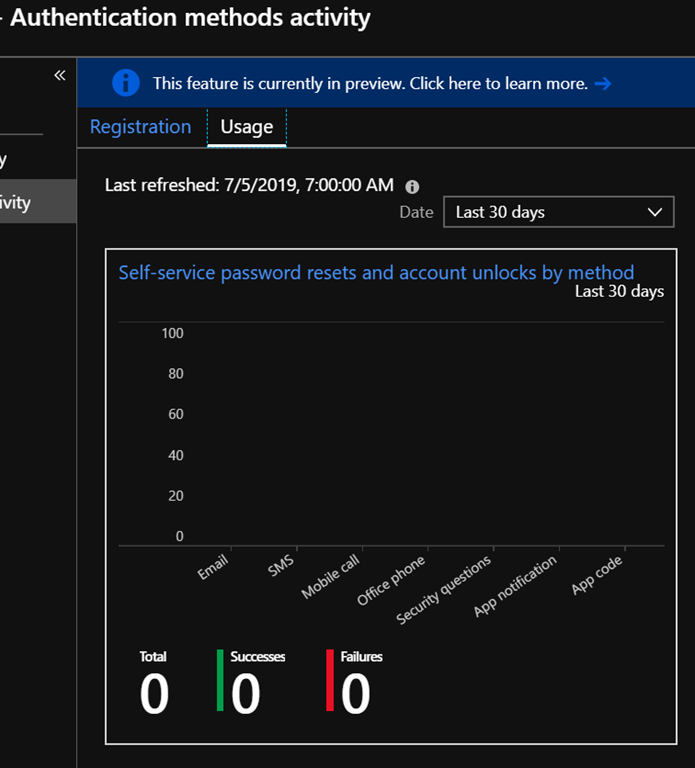Select the App code axis label

click(597, 575)
